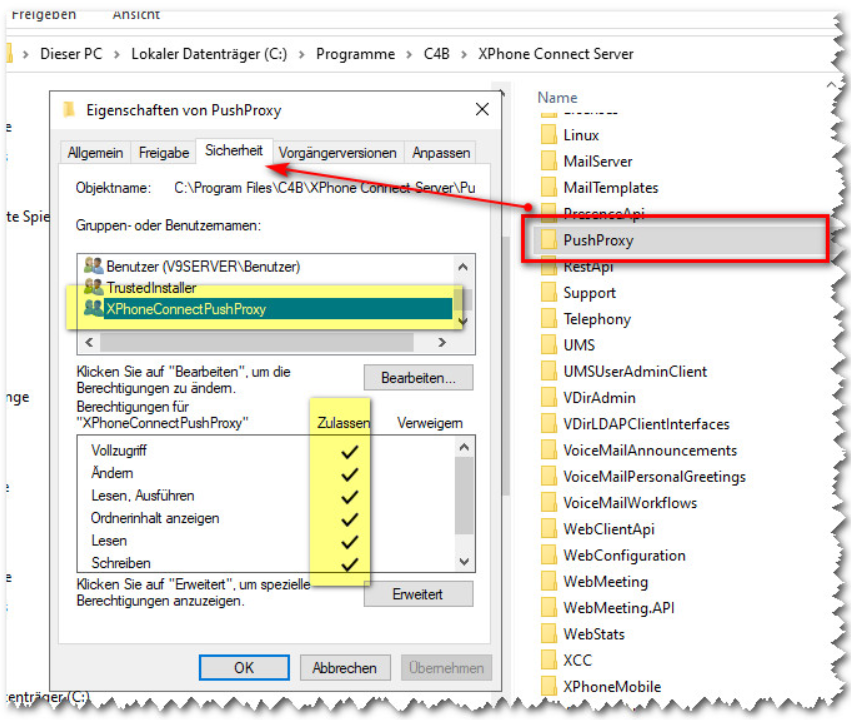Click the PushProxy folder icon

pyautogui.click(x=549, y=239)
